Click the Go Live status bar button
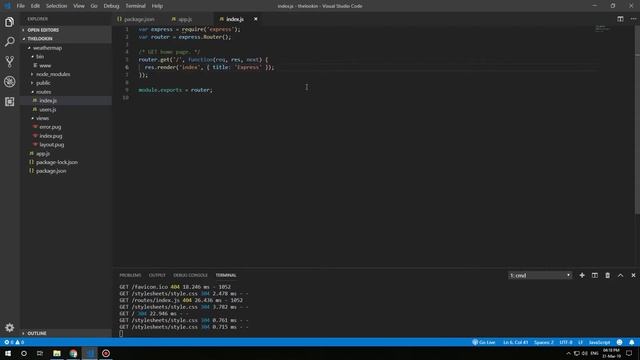The height and width of the screenshot is (360, 640). tap(484, 342)
